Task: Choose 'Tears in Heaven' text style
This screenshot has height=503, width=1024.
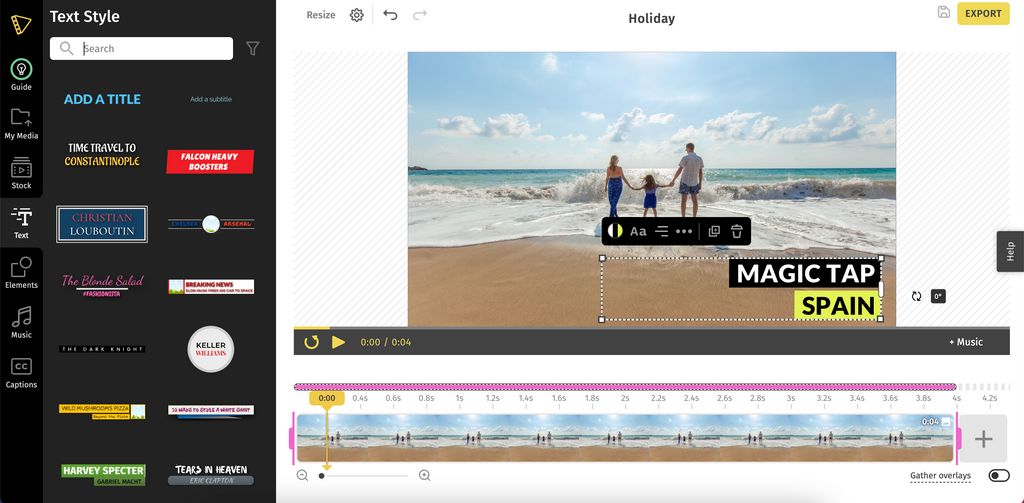Action: (x=210, y=474)
